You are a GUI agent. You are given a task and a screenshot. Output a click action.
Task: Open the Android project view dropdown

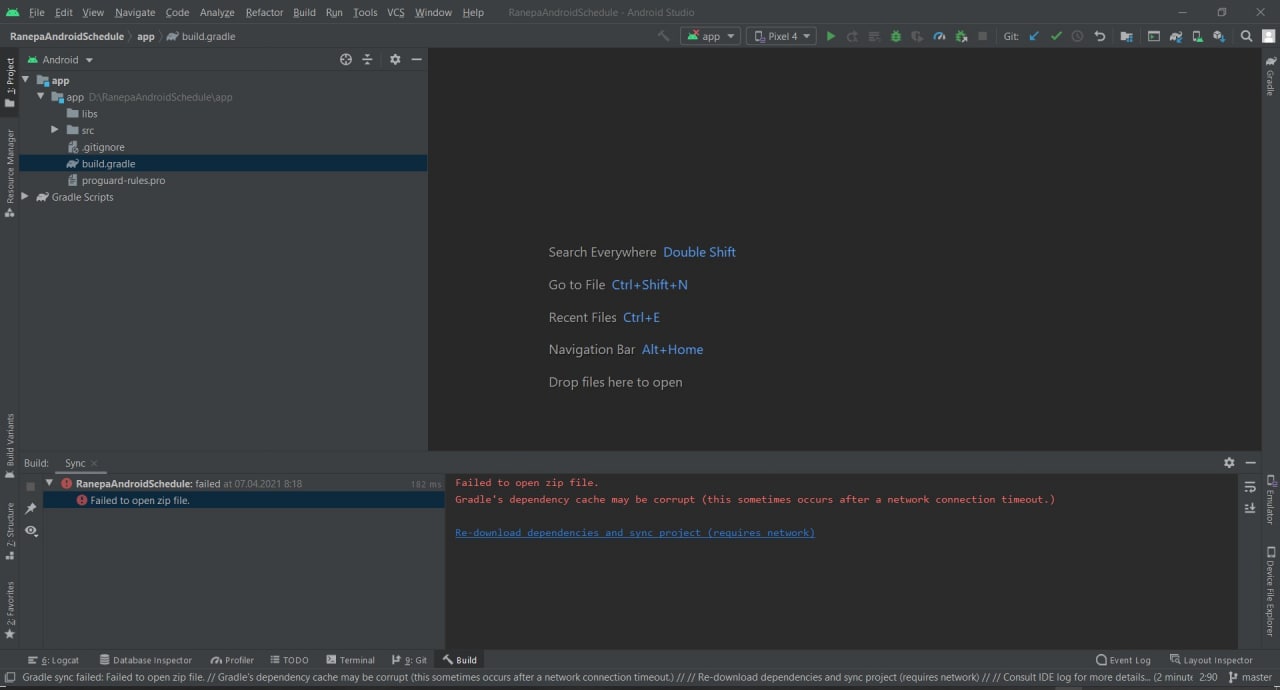[x=60, y=60]
